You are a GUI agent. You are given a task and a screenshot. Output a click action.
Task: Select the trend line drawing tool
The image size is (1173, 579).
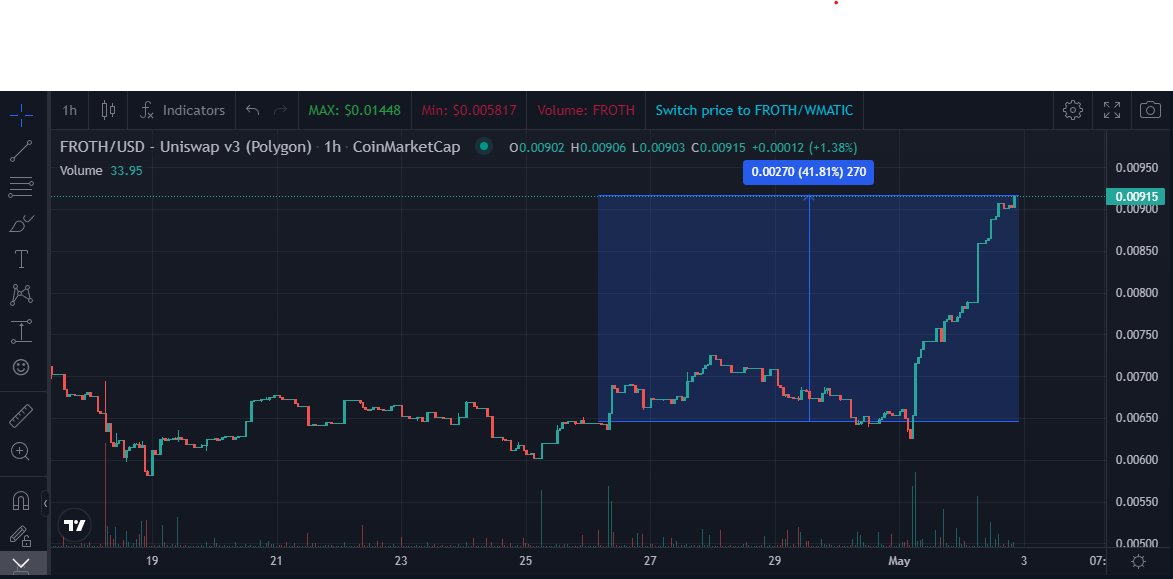[x=21, y=151]
